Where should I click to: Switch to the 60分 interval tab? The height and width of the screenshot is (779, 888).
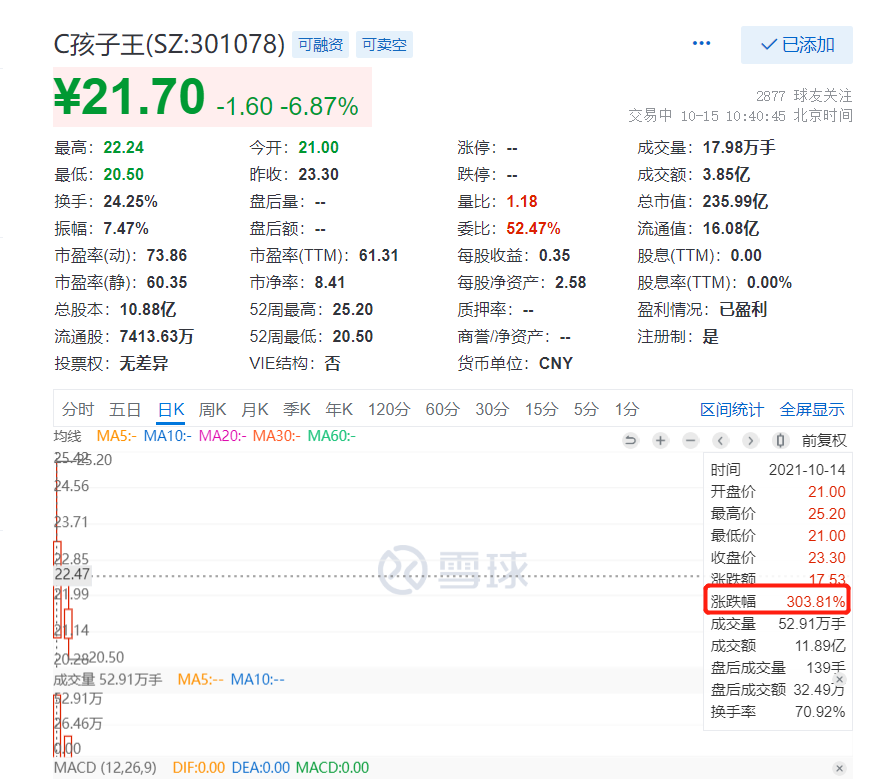pyautogui.click(x=441, y=409)
